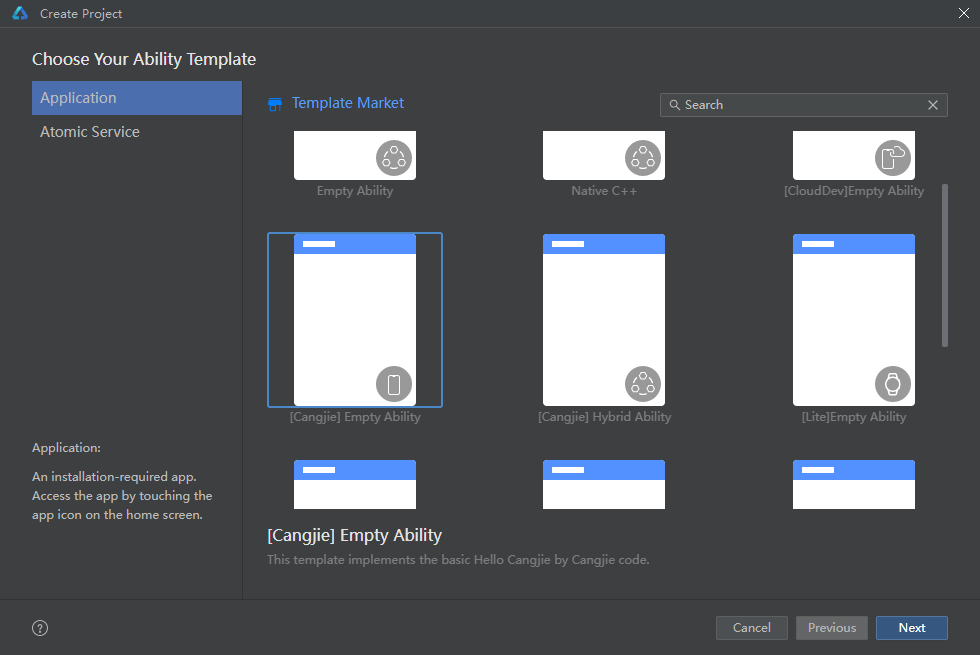The height and width of the screenshot is (655, 980).
Task: Choose the Native C++ template thumbnail
Action: (604, 155)
